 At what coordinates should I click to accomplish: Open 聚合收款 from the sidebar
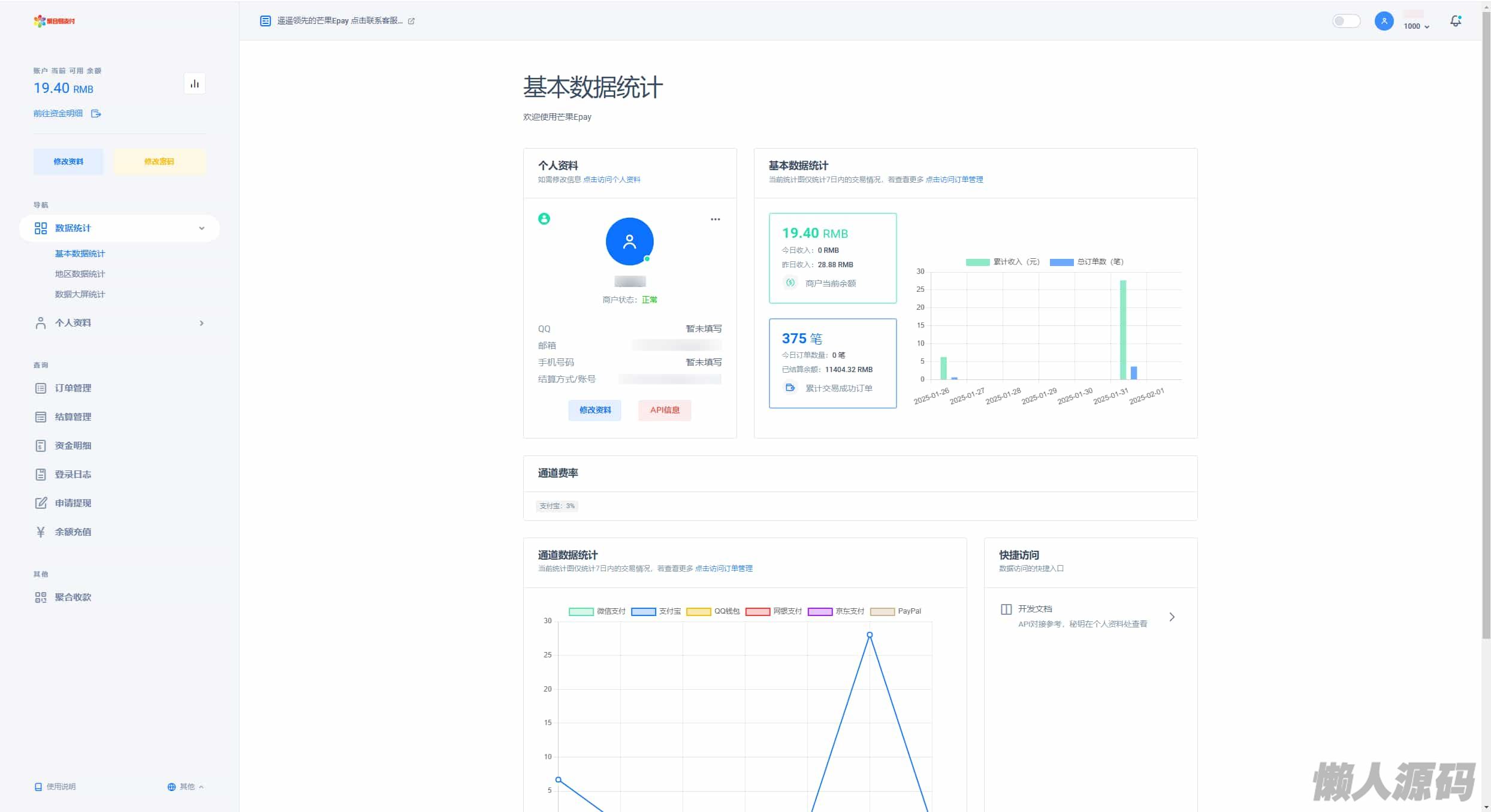click(x=73, y=597)
